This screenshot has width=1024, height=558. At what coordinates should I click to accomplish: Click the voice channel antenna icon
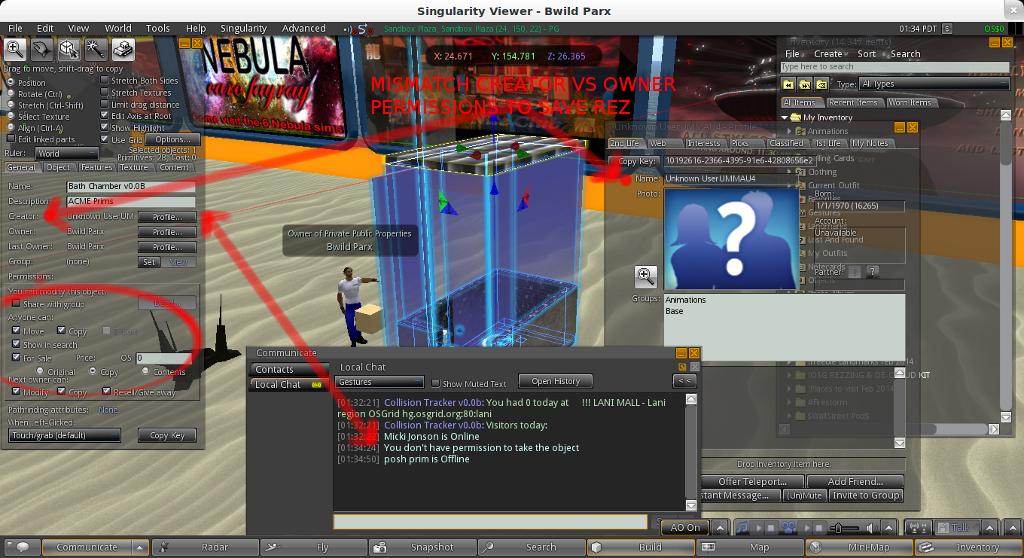pyautogui.click(x=918, y=528)
